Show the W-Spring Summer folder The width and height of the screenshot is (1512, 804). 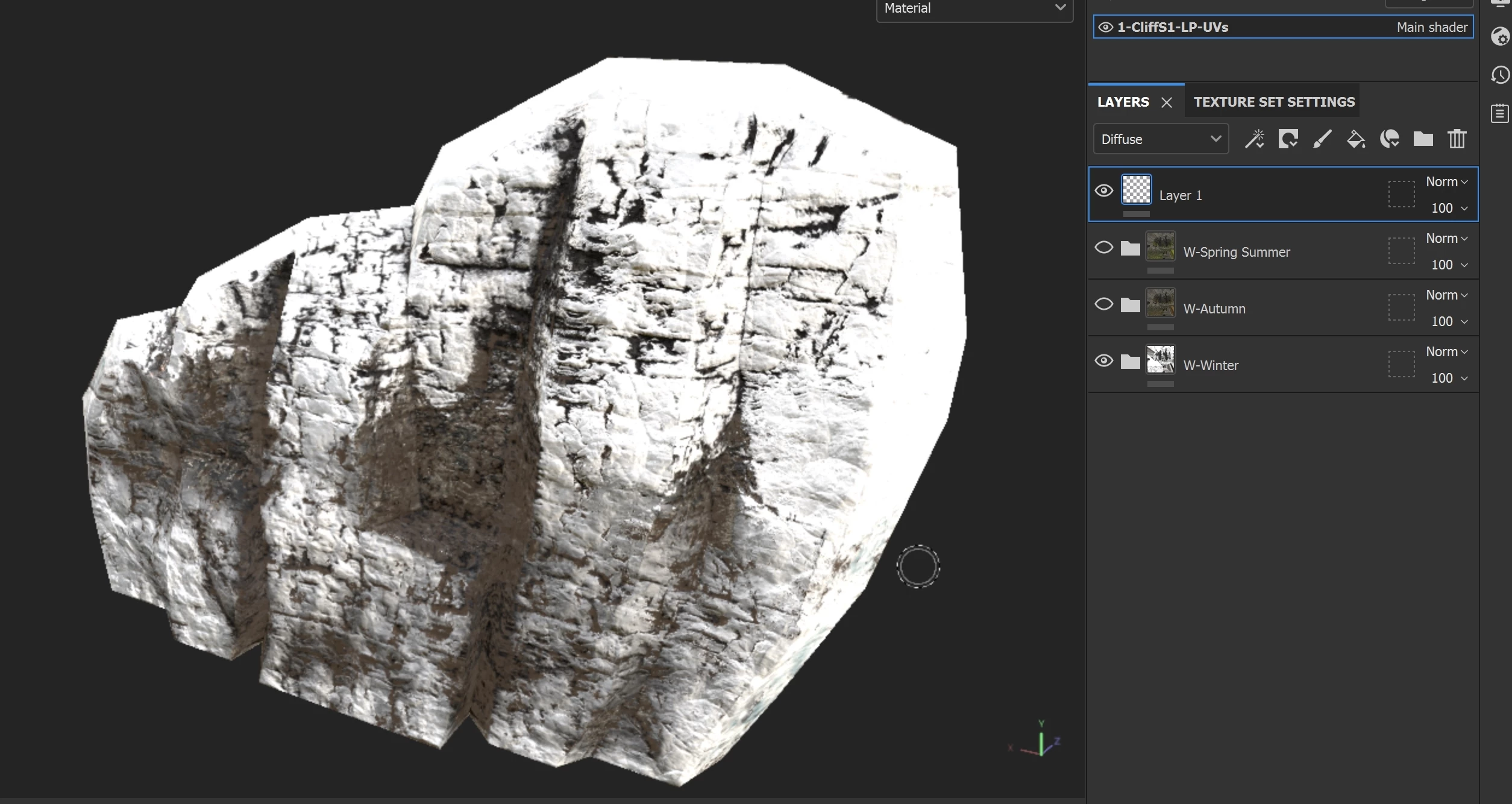(1103, 248)
